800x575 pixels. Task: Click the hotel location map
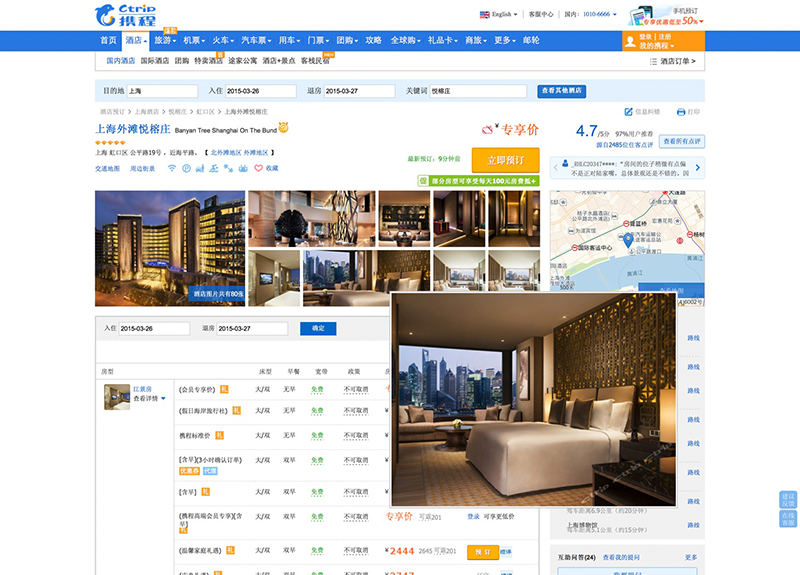tap(627, 248)
